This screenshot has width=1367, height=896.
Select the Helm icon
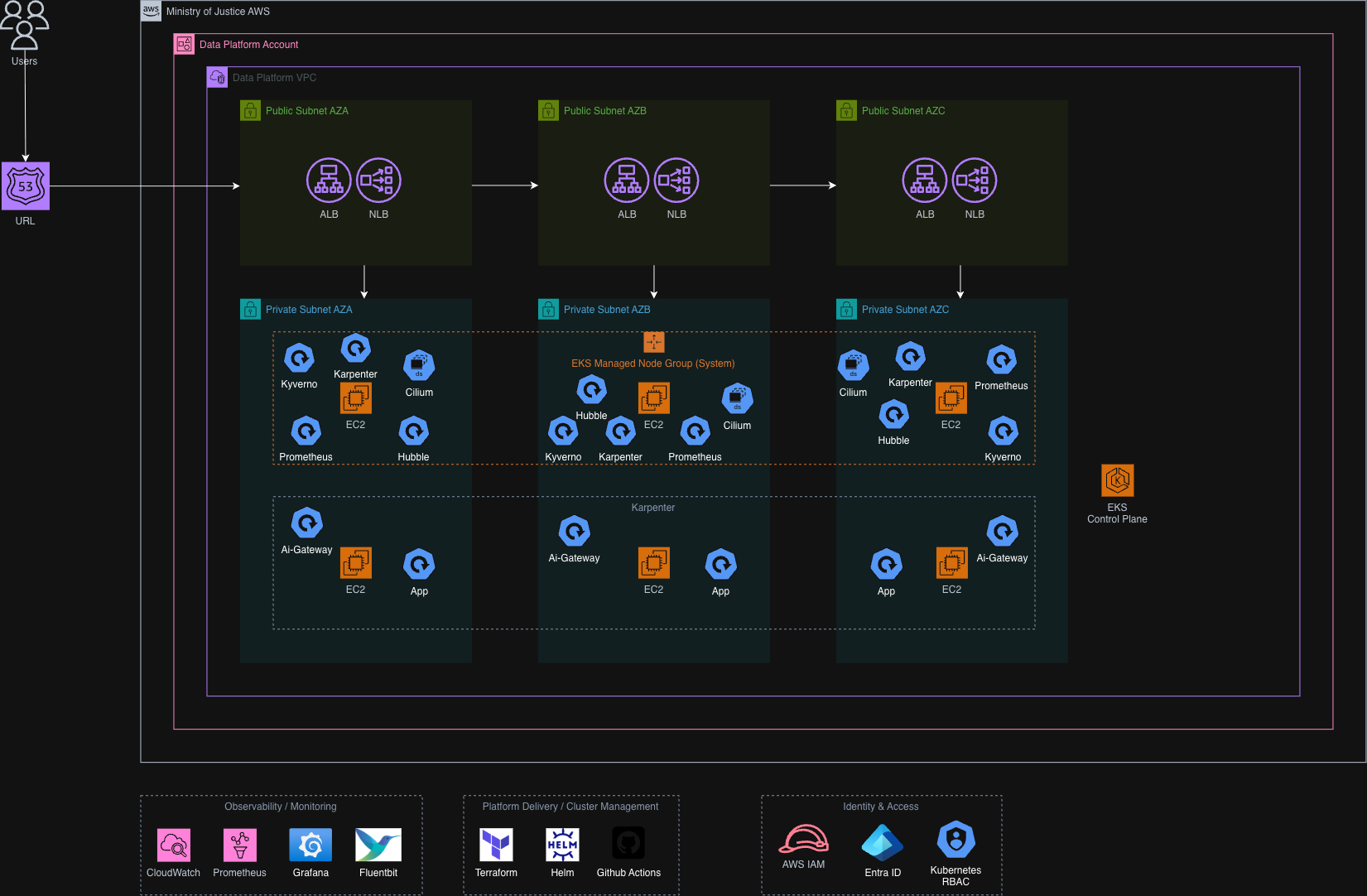[562, 845]
